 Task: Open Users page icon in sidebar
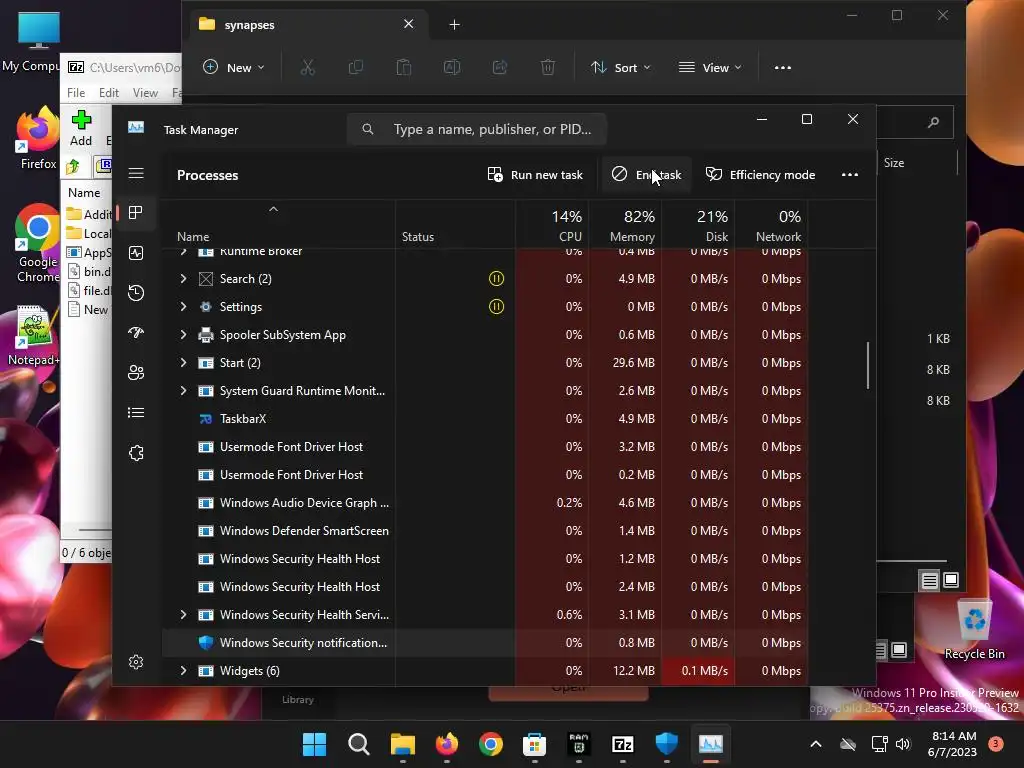136,372
